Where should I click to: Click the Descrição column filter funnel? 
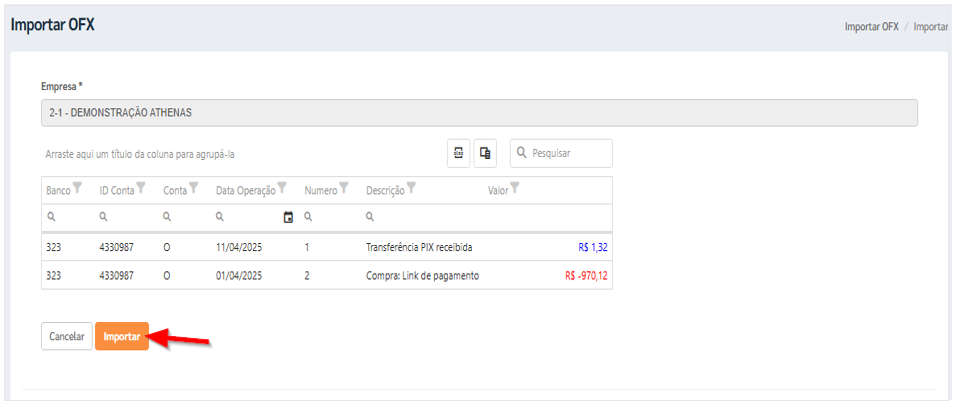(x=411, y=188)
